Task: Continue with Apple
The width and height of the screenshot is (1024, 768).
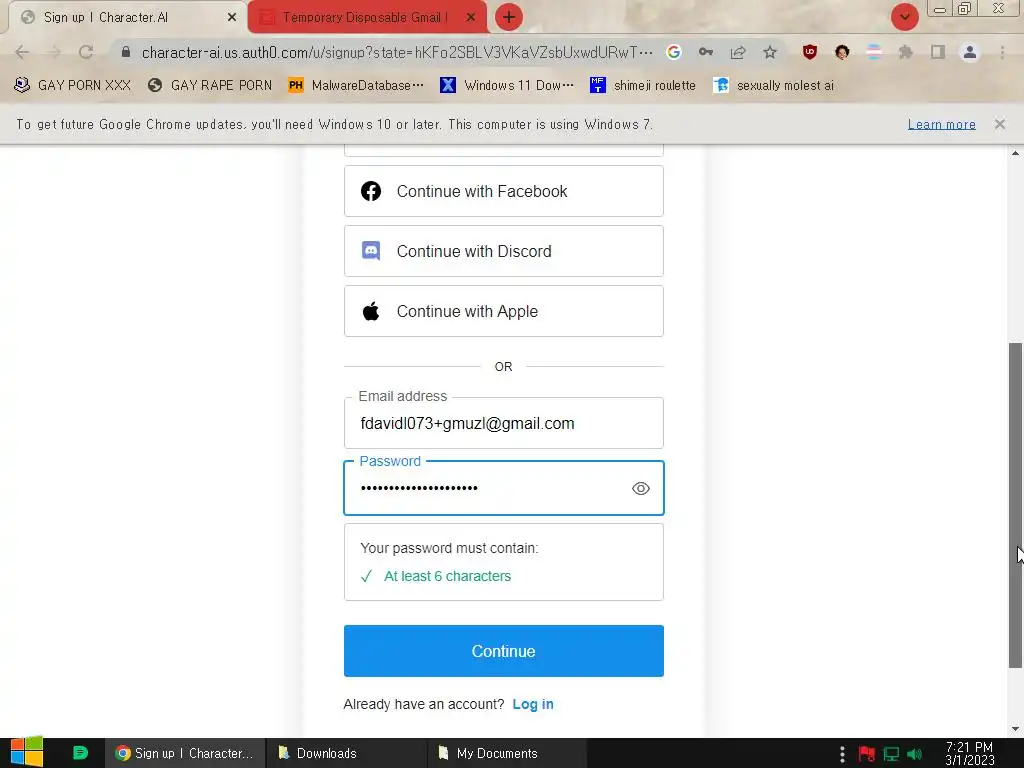Action: click(x=504, y=311)
